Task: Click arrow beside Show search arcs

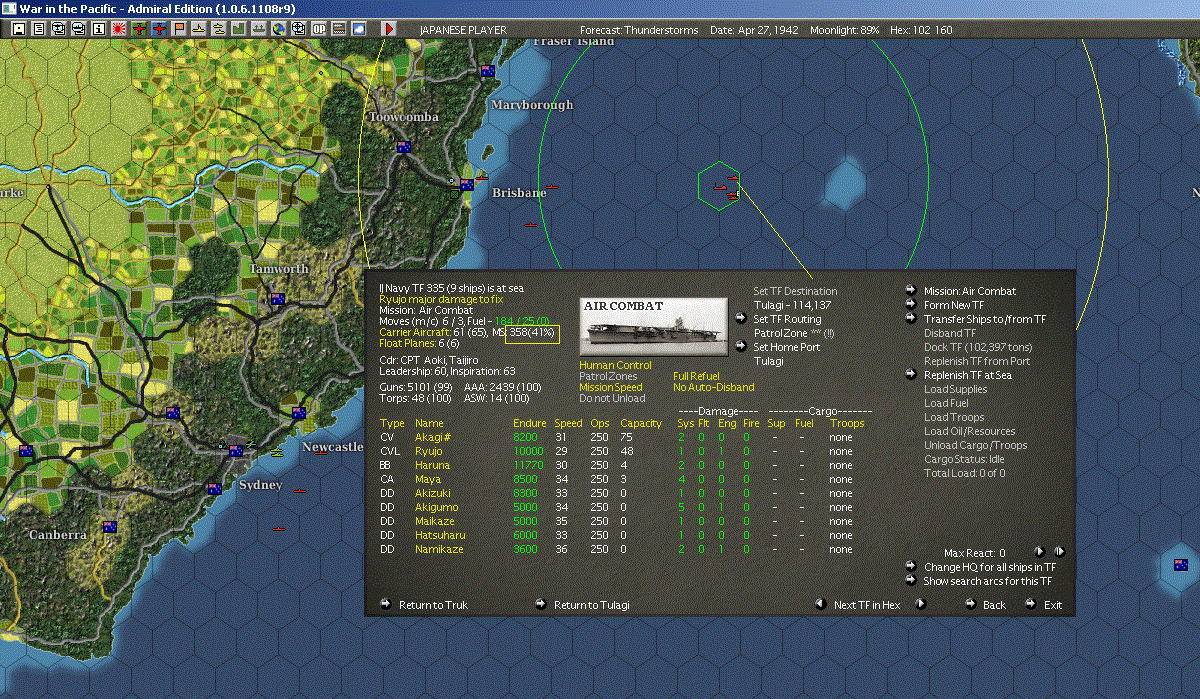Action: click(x=911, y=580)
